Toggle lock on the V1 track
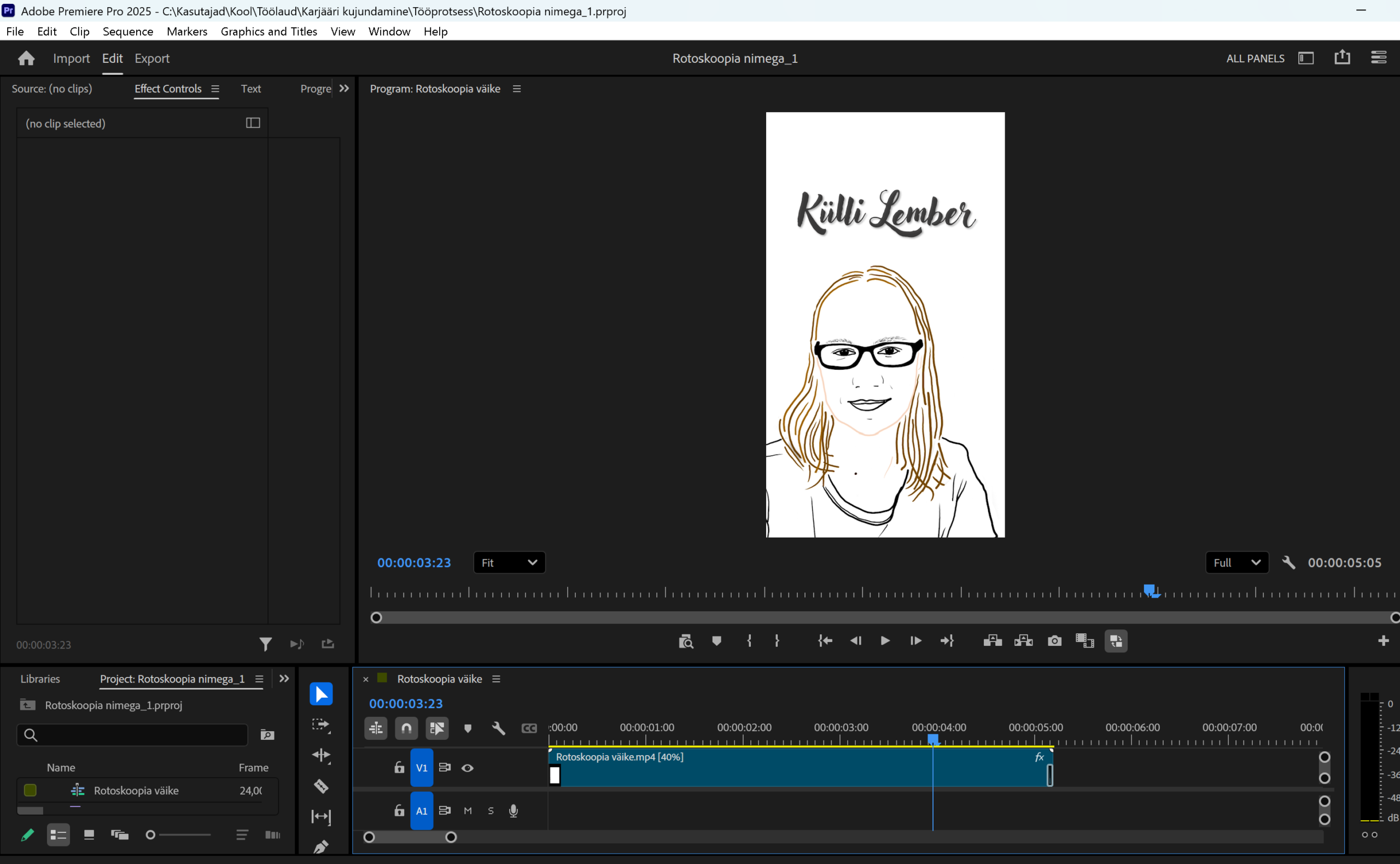1400x864 pixels. click(399, 768)
